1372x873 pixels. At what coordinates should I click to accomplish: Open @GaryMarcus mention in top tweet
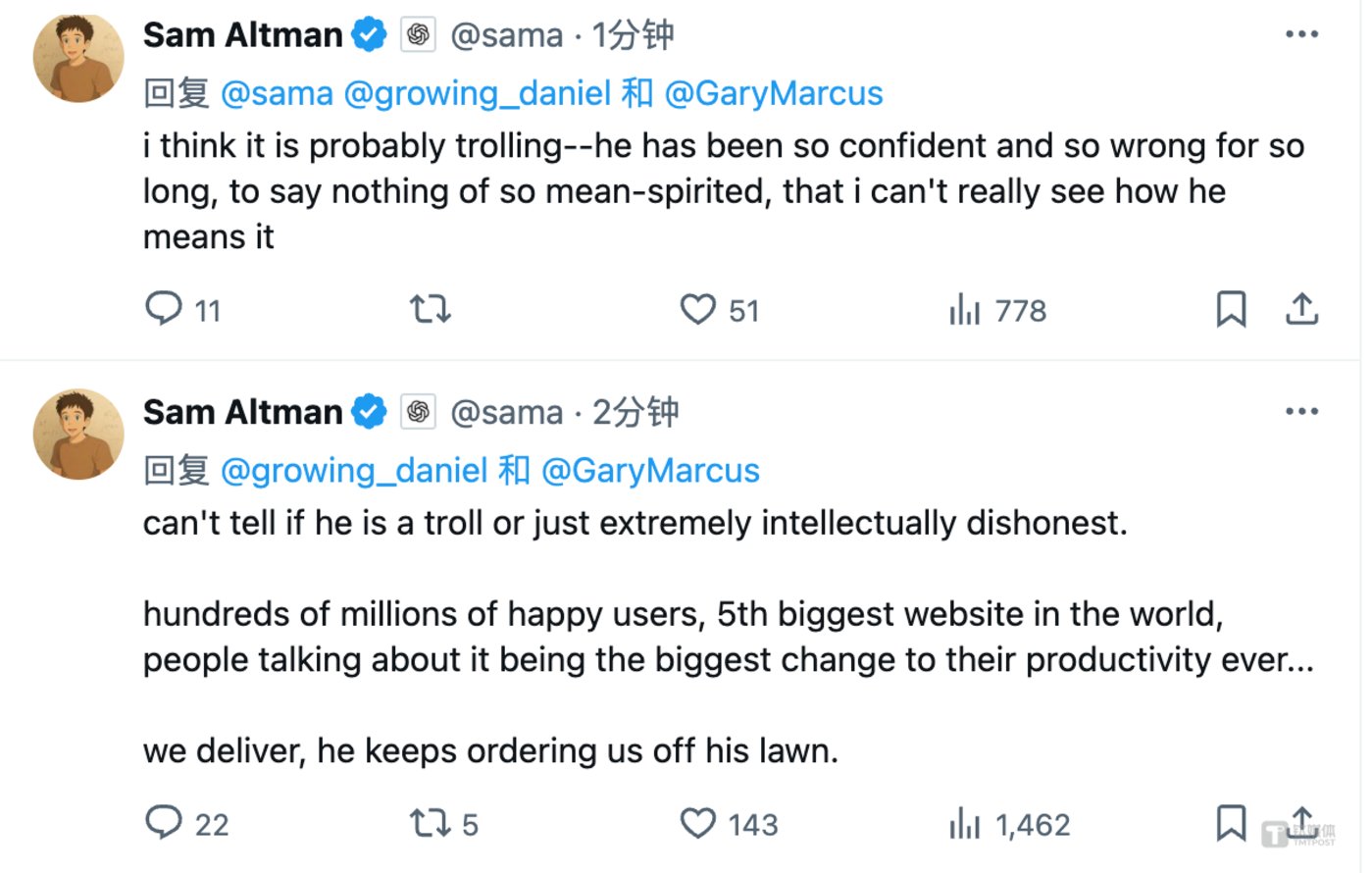point(774,93)
